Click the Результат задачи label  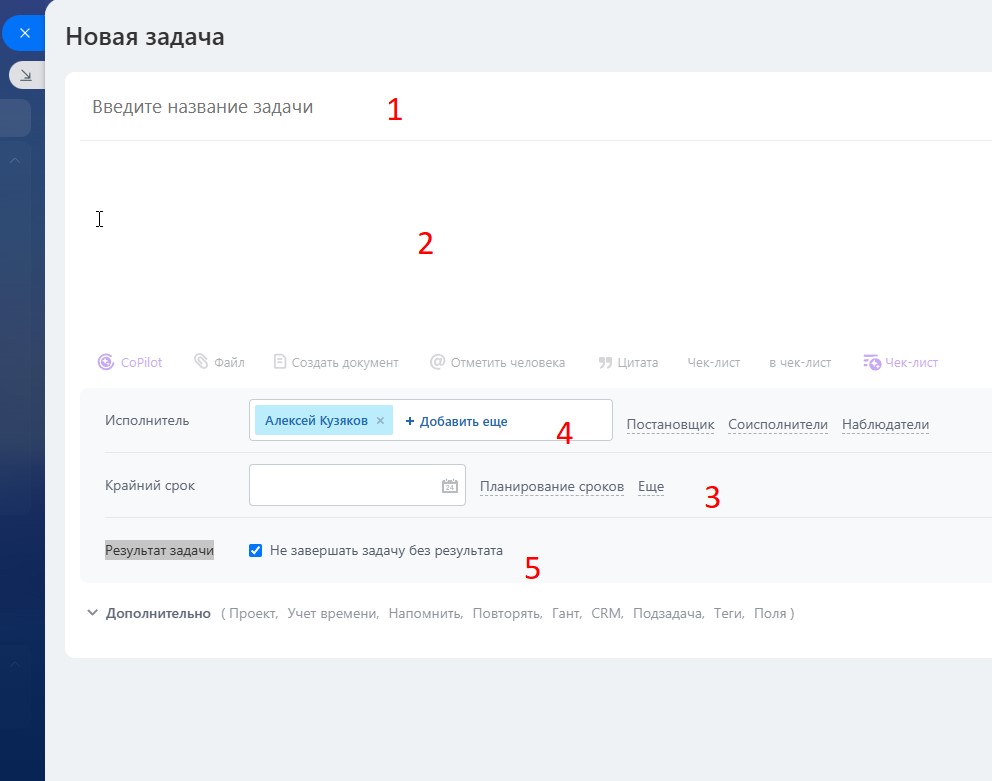point(159,551)
